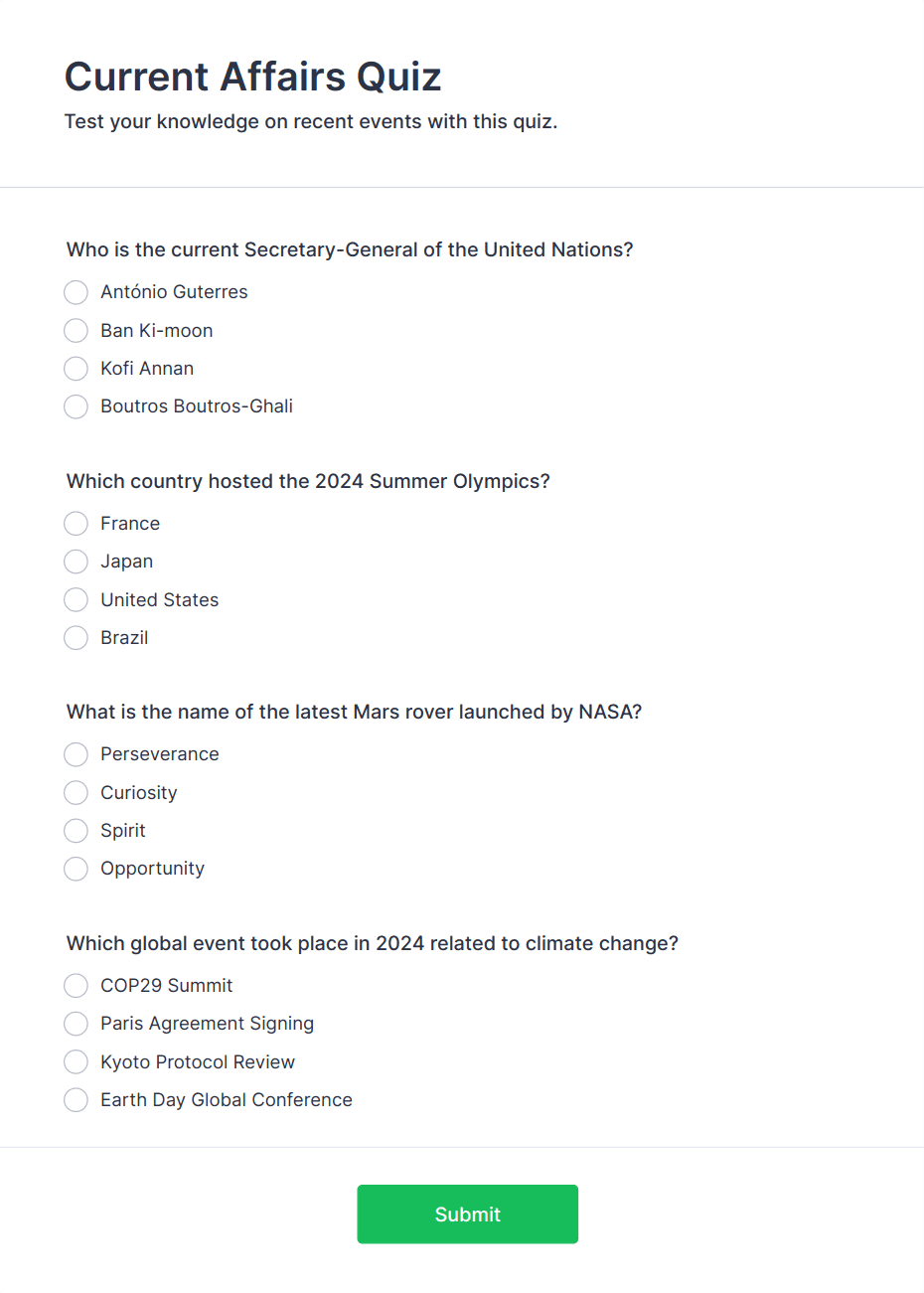Pick United States as the answer
This screenshot has height=1293, width=924.
77,600
